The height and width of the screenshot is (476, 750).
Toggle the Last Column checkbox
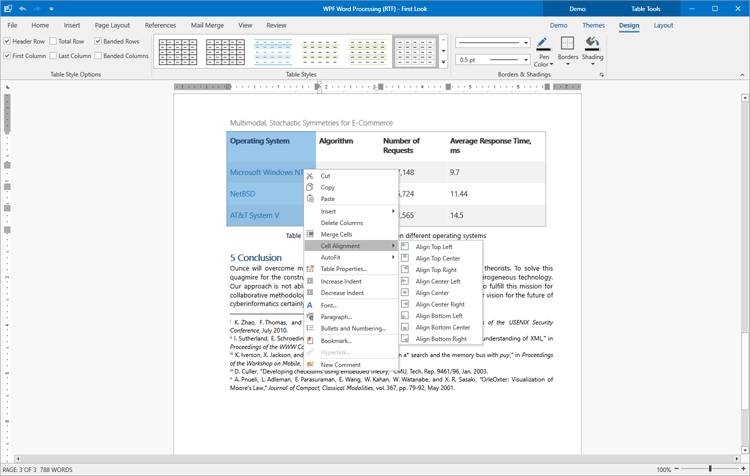53,56
